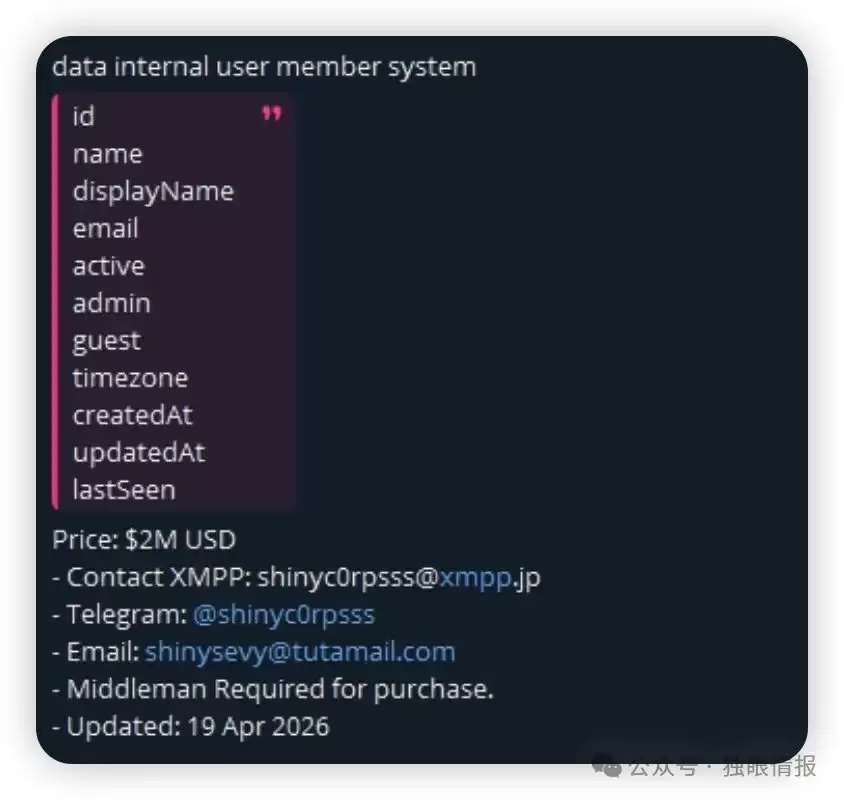
Task: Select the "guest" field line
Action: 106,341
